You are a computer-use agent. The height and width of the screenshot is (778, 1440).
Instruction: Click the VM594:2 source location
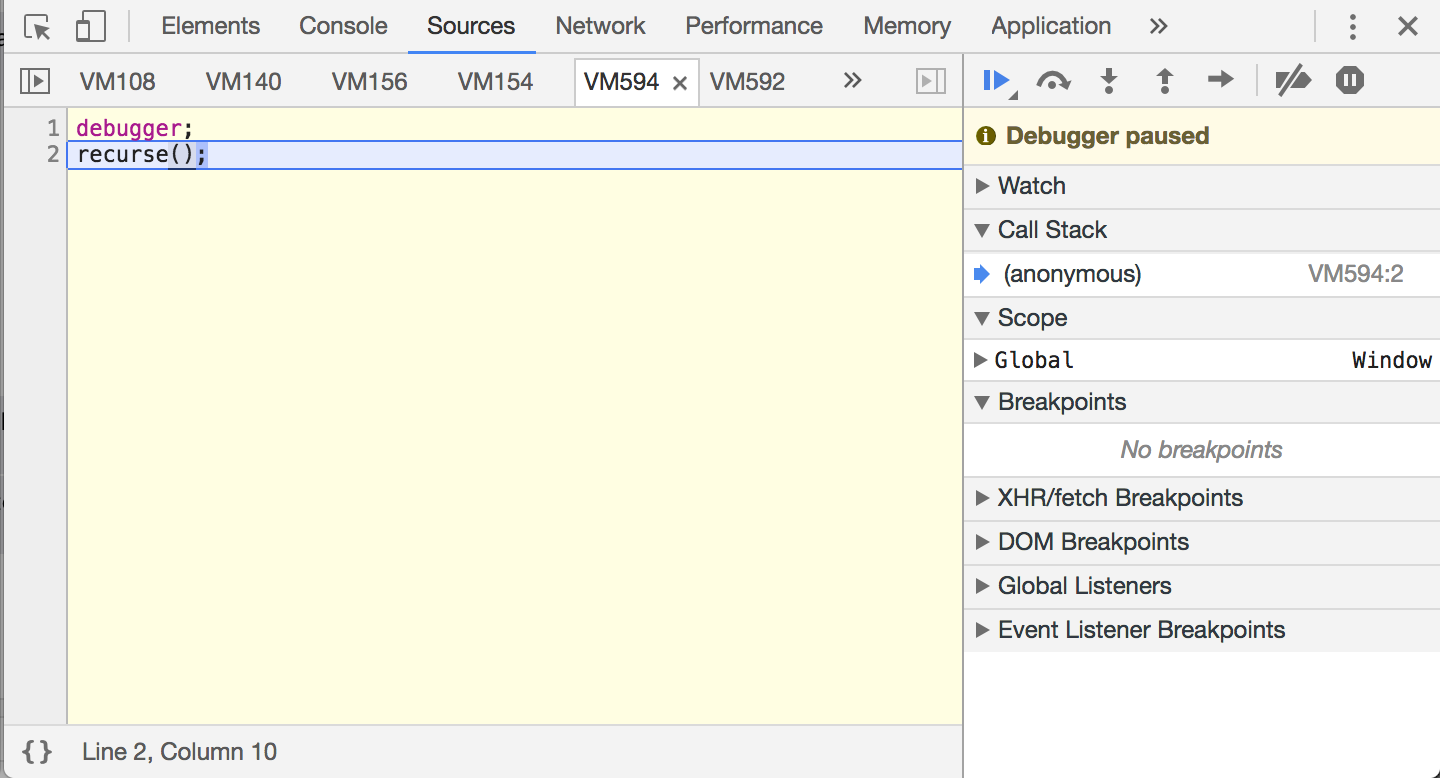pos(1355,274)
